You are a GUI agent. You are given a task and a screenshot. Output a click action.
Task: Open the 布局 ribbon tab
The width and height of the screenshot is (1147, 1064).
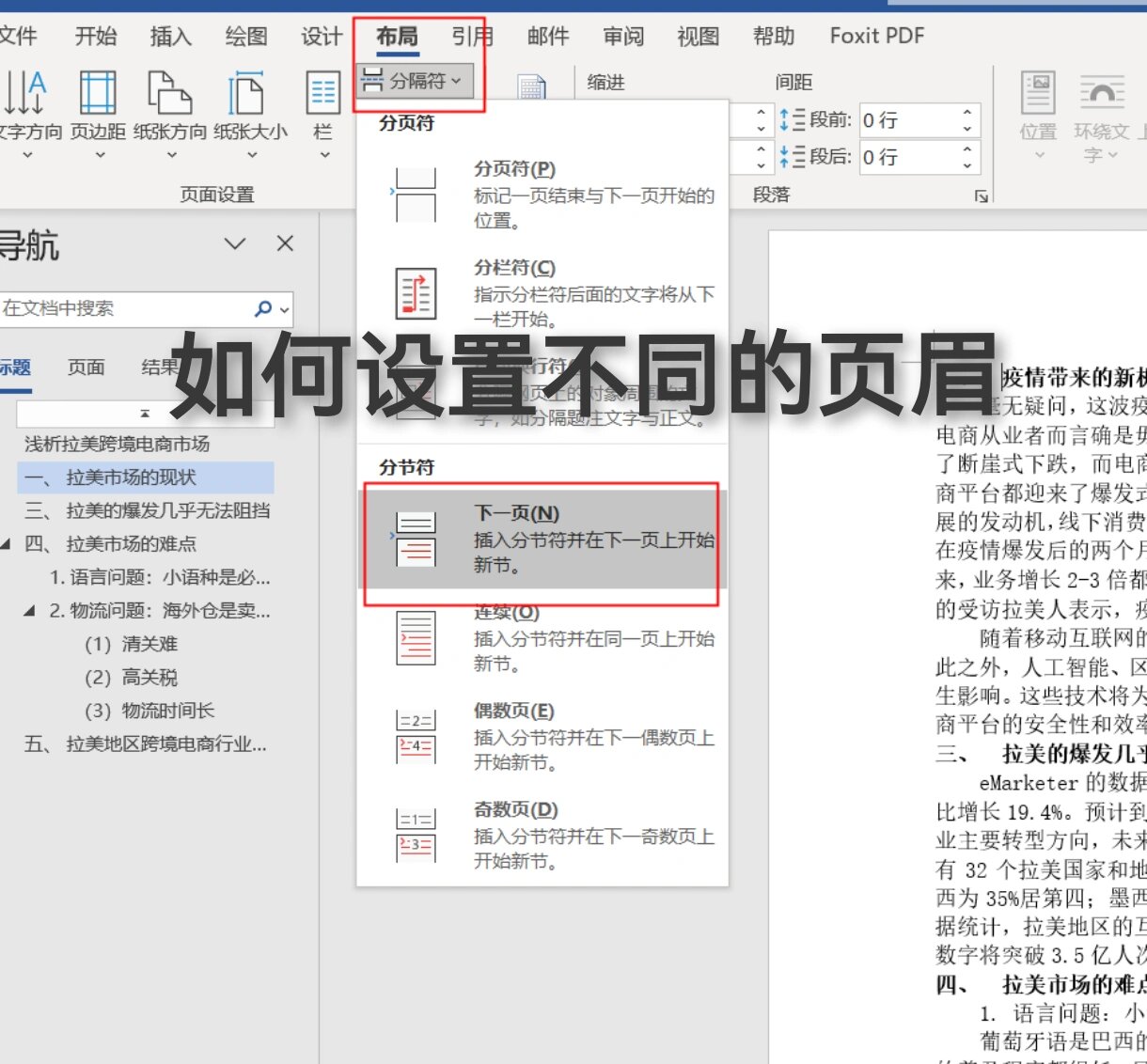pos(397,37)
